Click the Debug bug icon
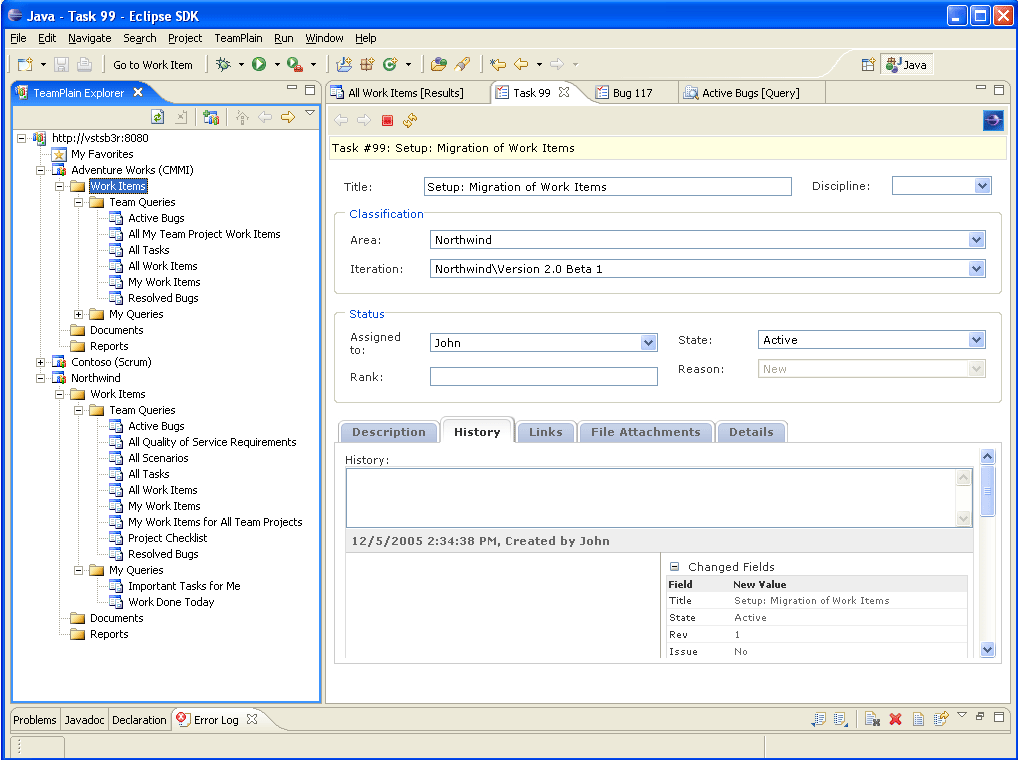This screenshot has width=1018, height=760. point(223,64)
